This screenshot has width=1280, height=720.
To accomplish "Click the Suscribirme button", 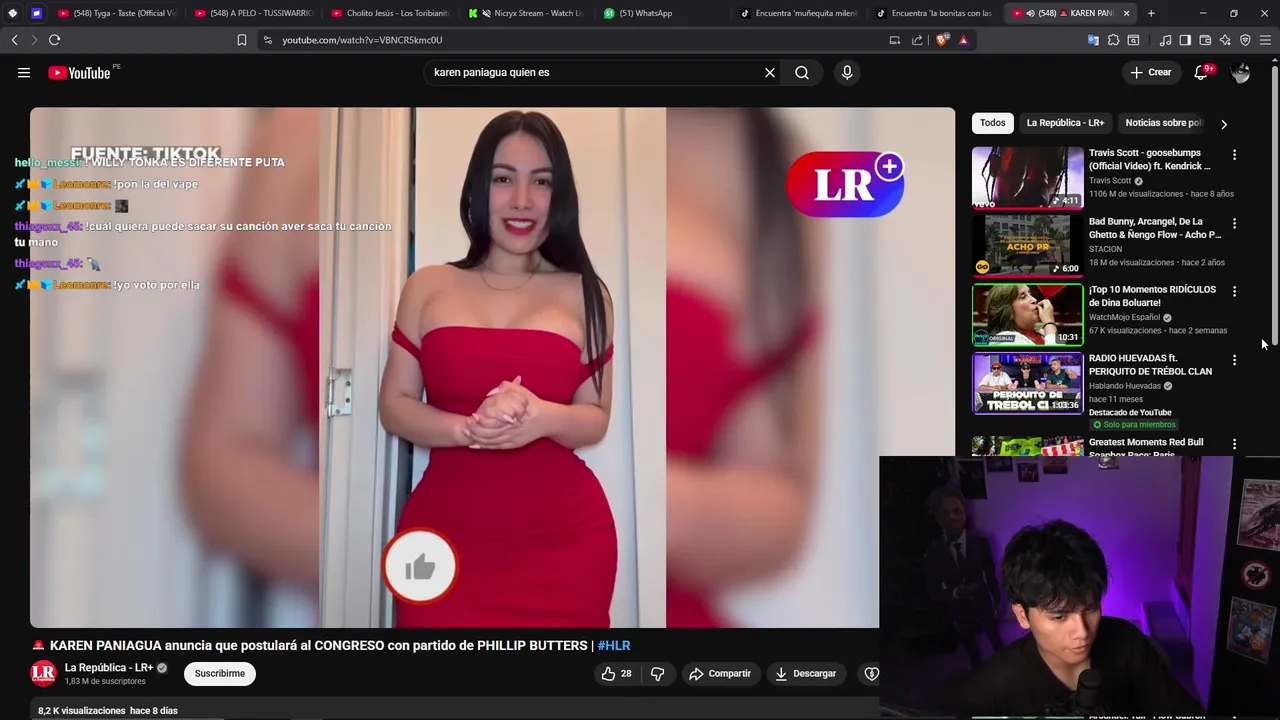I will point(220,674).
